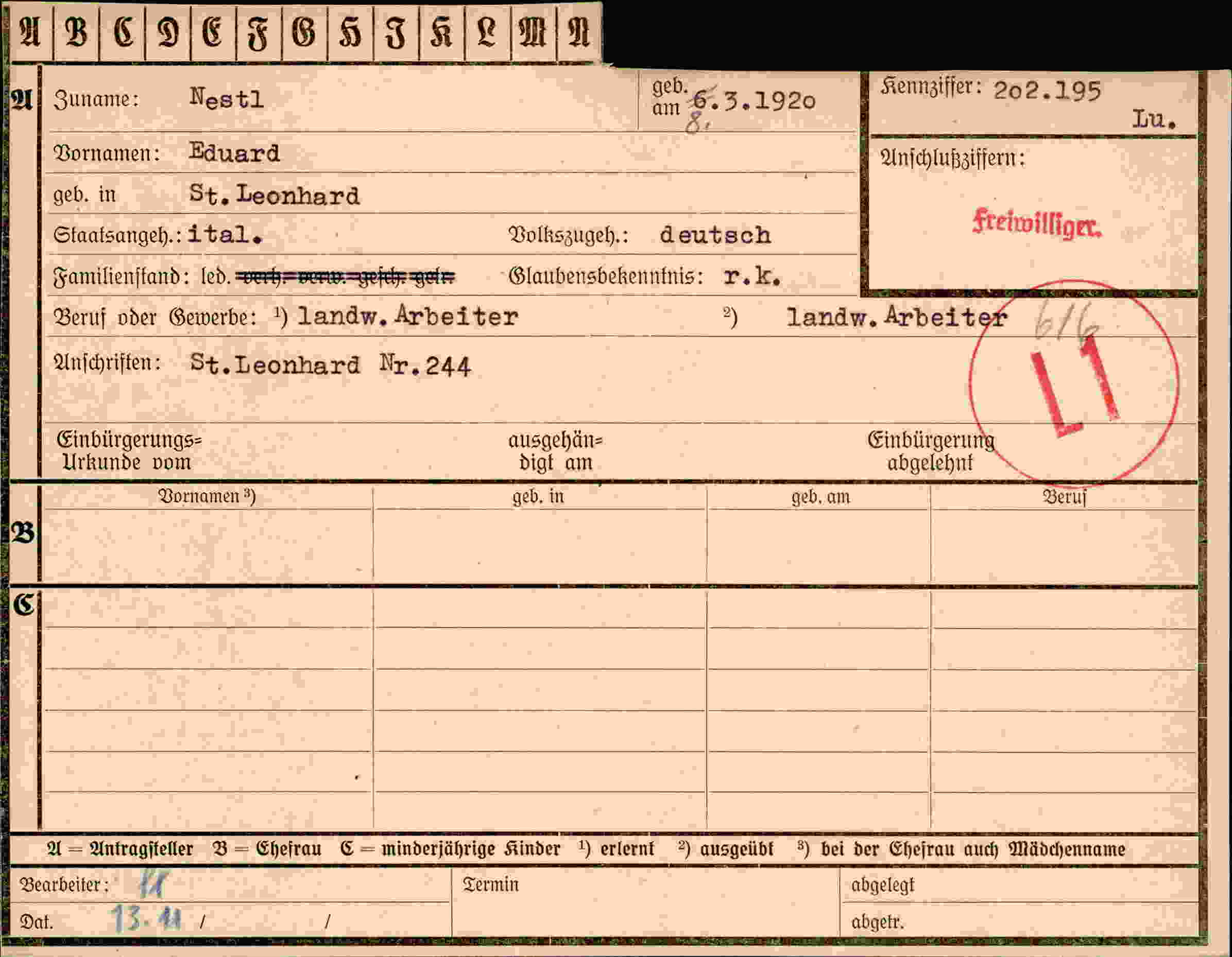
Task: Click the letter K index tab at top
Action: (442, 32)
